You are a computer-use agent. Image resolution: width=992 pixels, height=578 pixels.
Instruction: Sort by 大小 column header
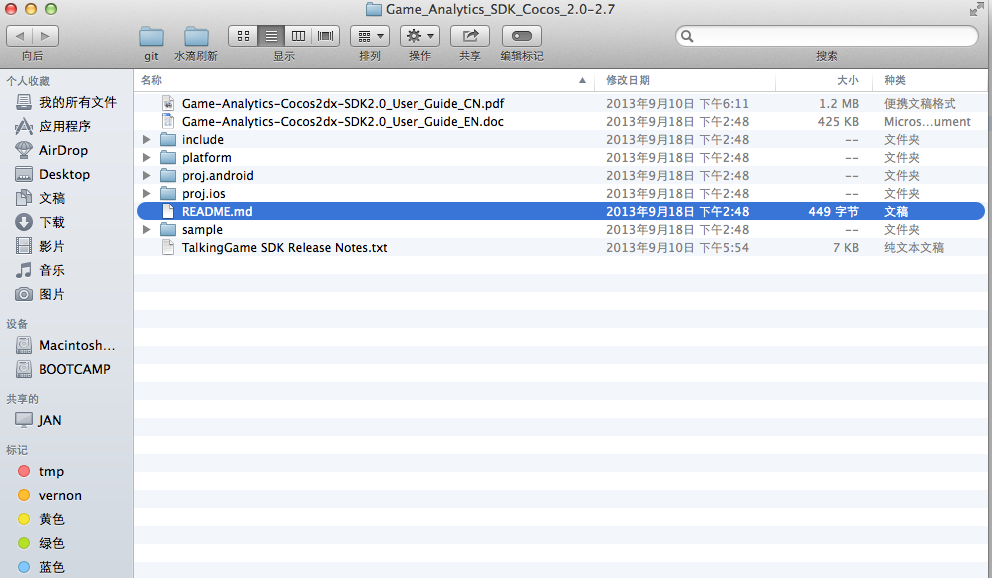point(848,80)
